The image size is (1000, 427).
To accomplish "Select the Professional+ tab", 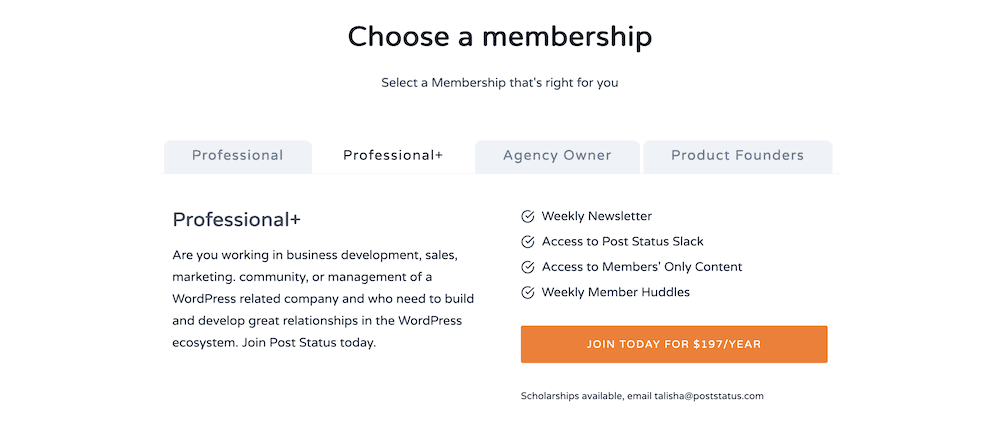I will coord(393,156).
